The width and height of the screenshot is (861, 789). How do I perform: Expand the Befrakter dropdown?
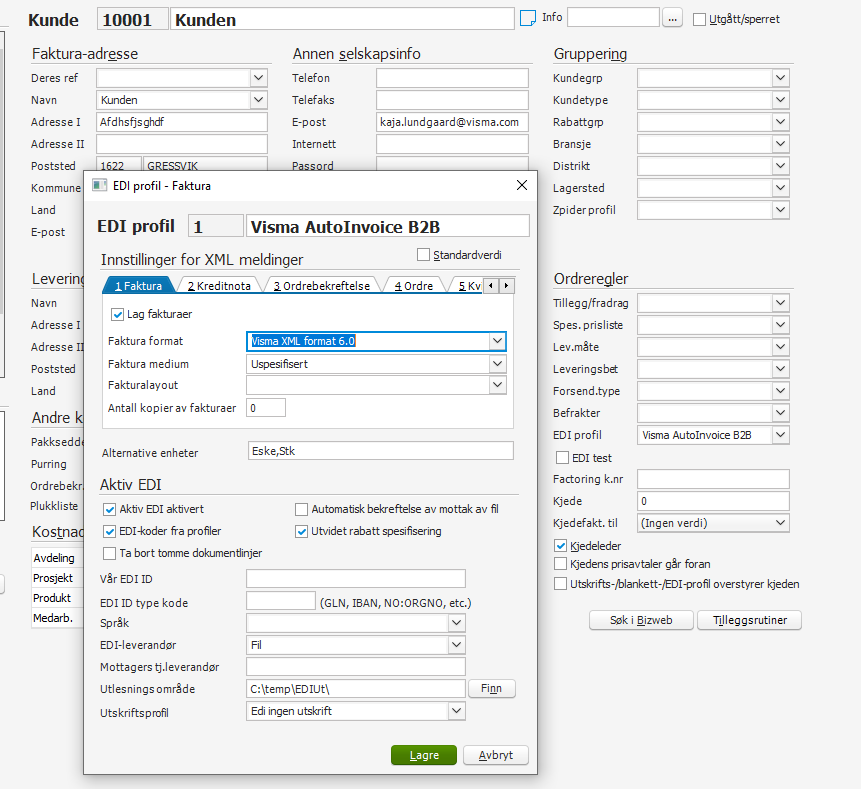point(780,412)
